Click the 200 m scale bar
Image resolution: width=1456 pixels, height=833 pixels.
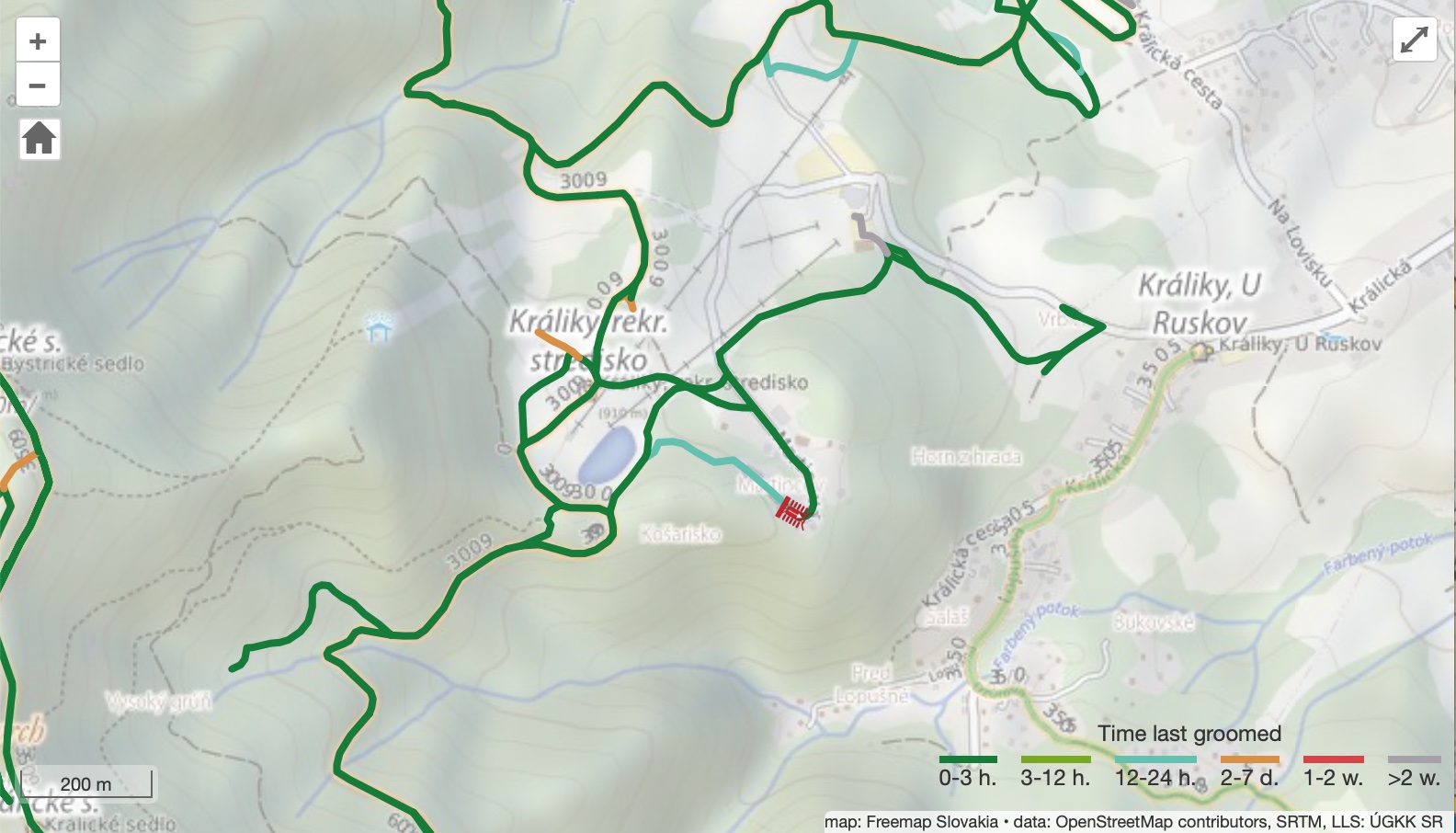click(86, 783)
